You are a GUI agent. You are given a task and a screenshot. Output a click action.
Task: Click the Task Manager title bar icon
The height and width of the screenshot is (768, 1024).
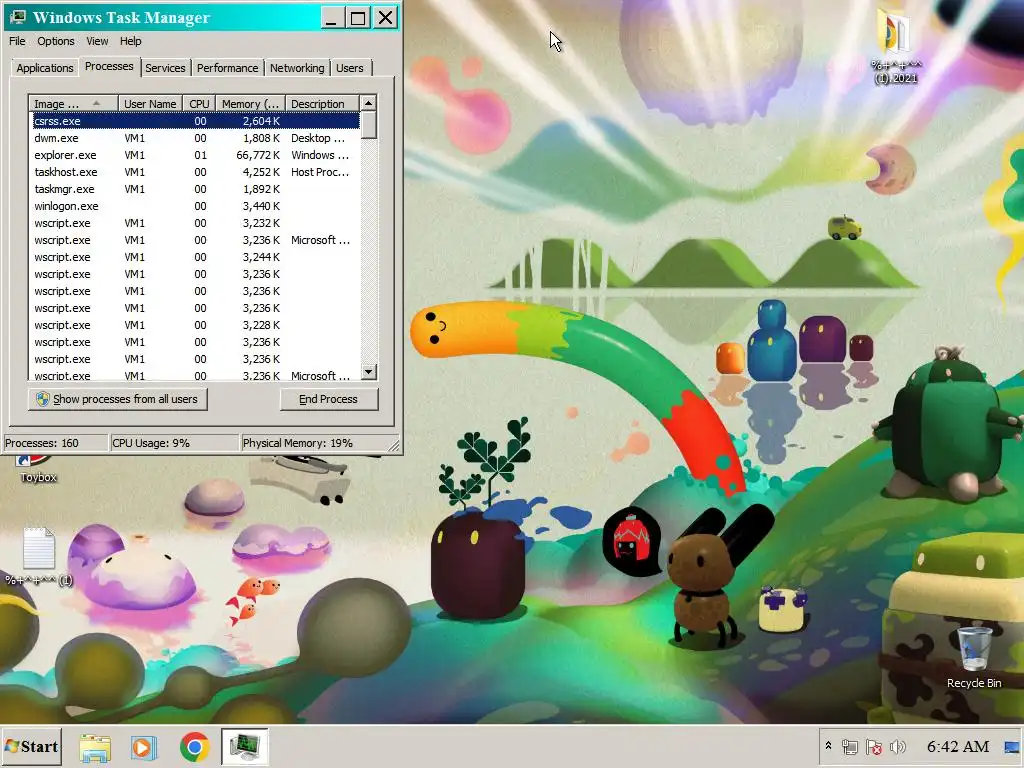18,17
